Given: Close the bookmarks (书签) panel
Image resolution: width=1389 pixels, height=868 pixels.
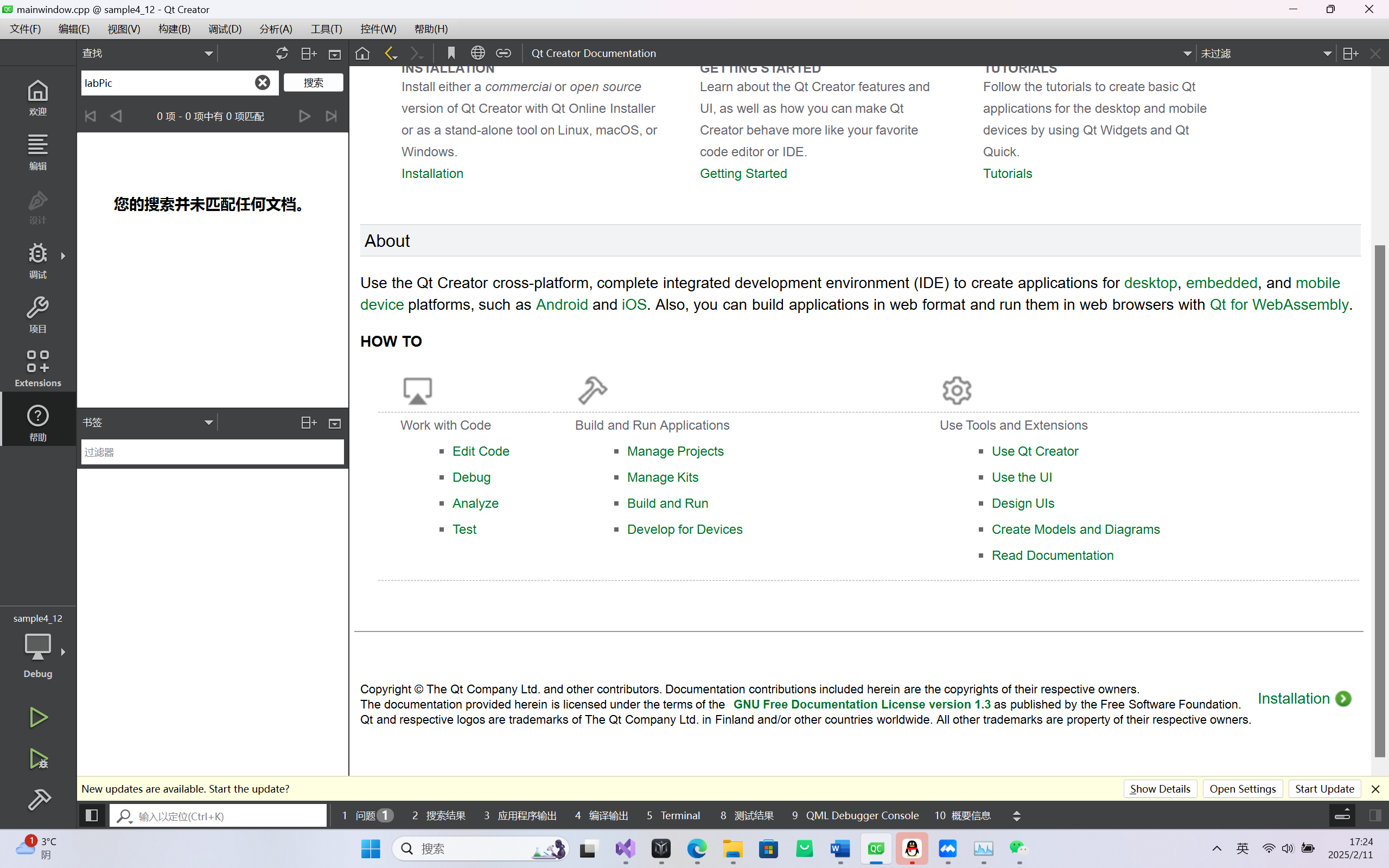Looking at the screenshot, I should [335, 424].
